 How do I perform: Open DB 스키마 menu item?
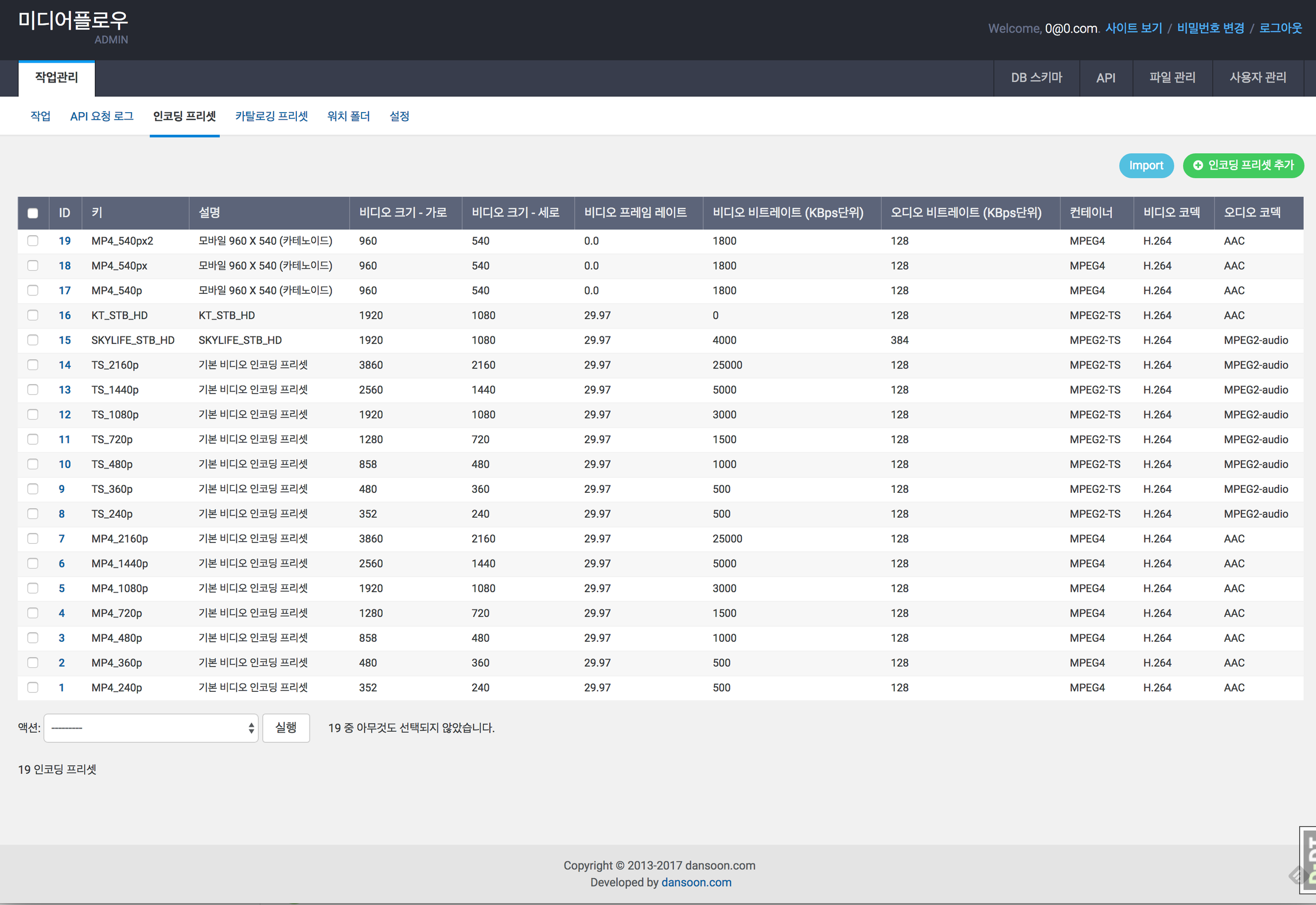click(x=1036, y=78)
